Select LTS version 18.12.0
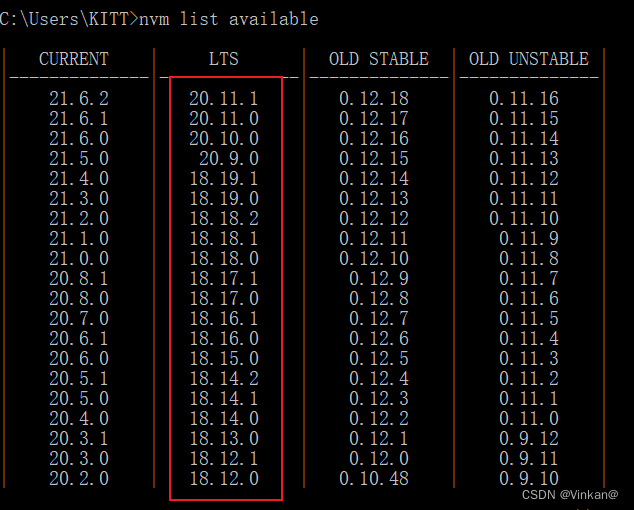Screen dimensions: 634x510 224,479
